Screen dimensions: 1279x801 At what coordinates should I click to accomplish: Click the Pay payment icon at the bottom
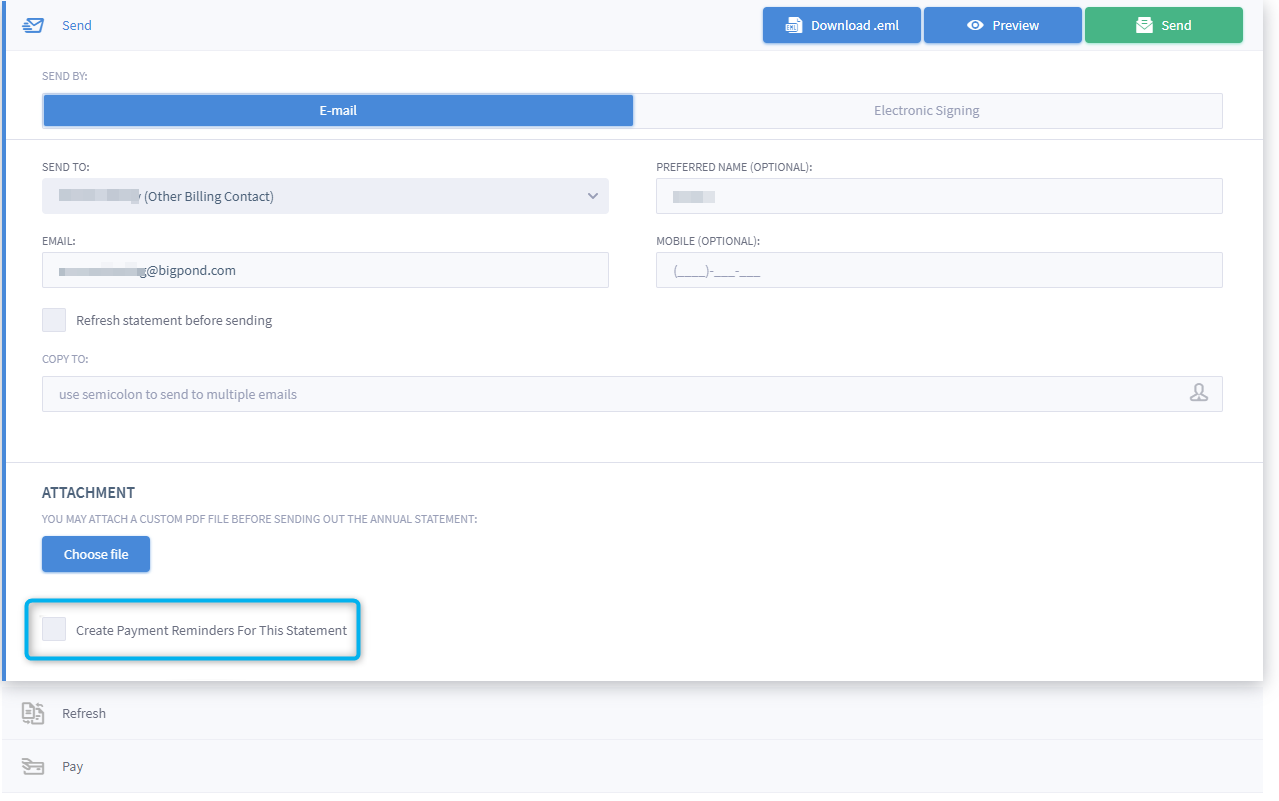tap(34, 766)
